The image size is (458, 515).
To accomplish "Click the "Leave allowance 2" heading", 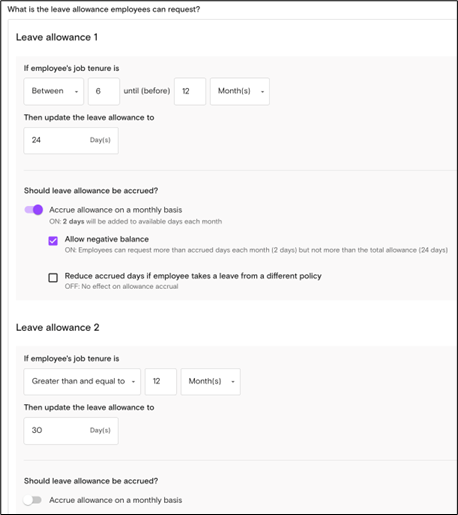I will (x=58, y=327).
